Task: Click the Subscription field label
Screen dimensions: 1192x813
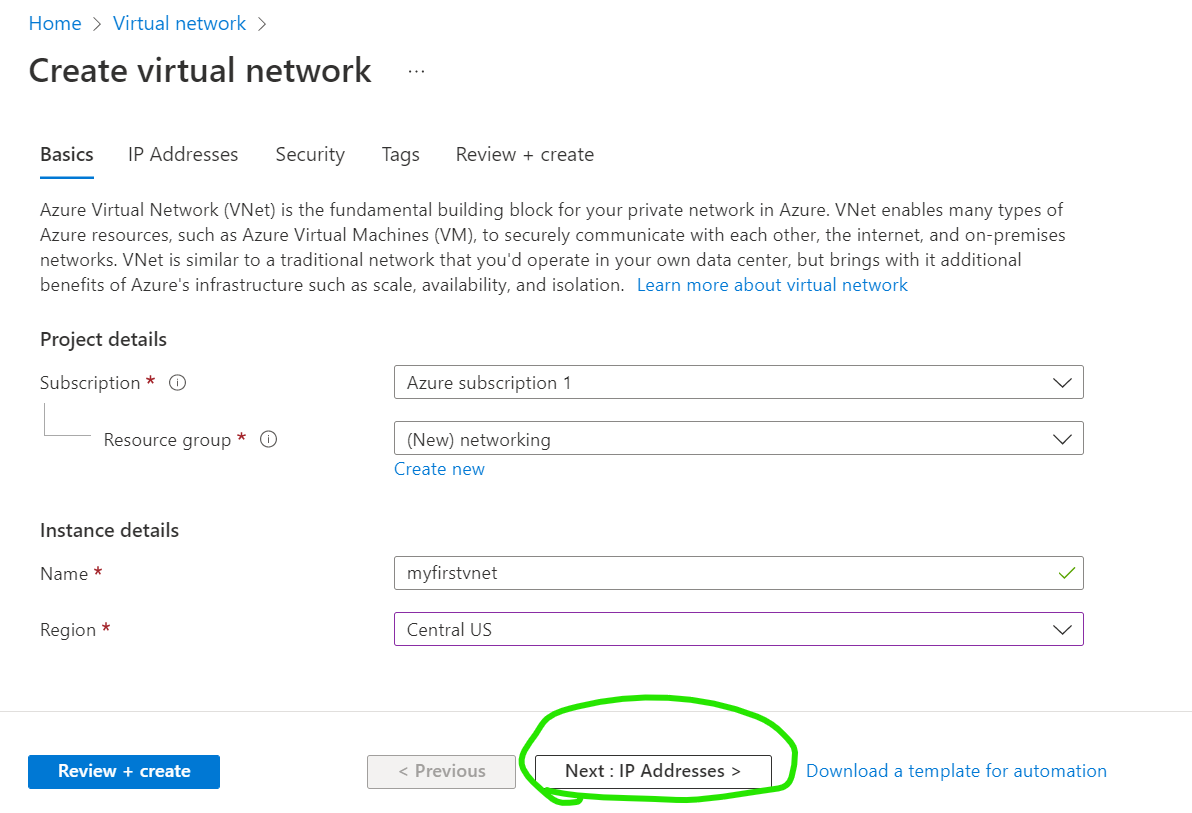Action: point(90,383)
